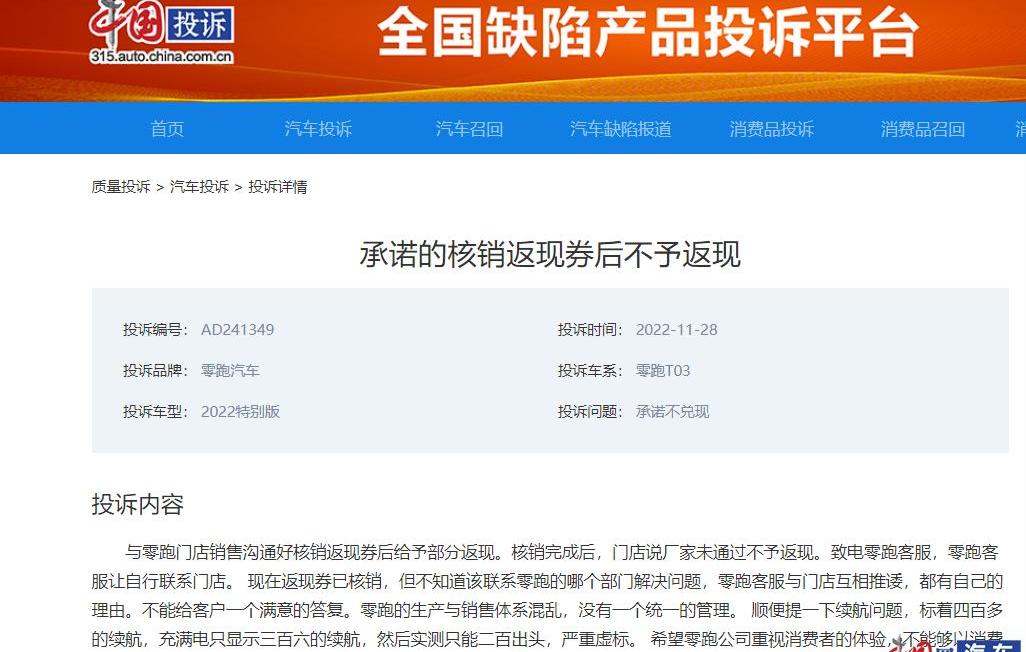
Task: Click the 315.auto.china.com.cn URL under the logo
Action: 162,56
